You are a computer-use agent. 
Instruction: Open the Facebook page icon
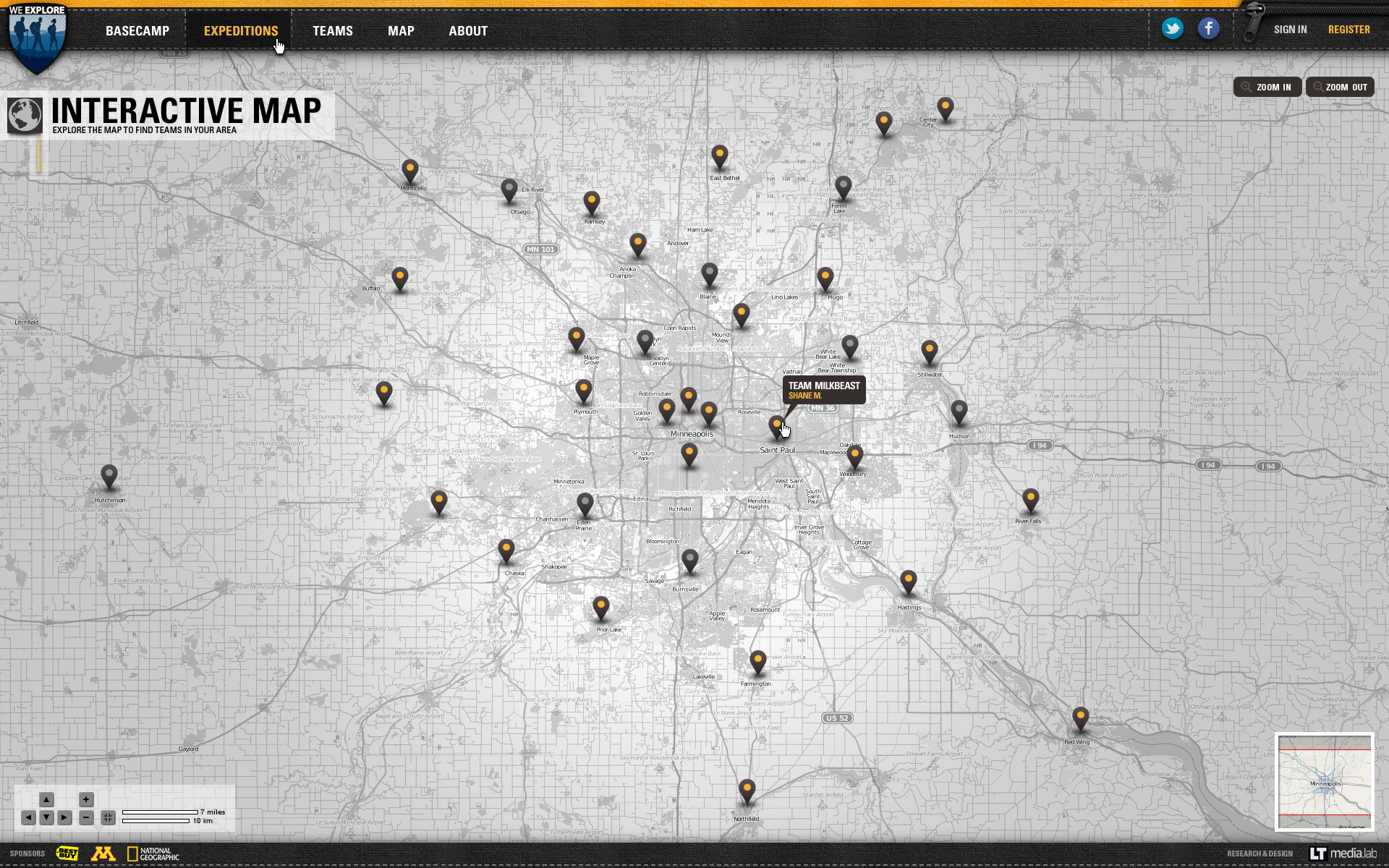tap(1208, 29)
